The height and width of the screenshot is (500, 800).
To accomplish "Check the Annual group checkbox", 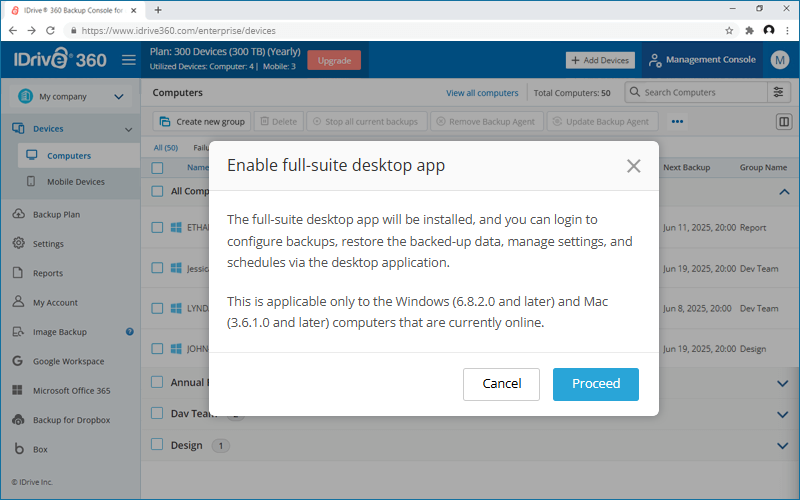I will [x=157, y=382].
